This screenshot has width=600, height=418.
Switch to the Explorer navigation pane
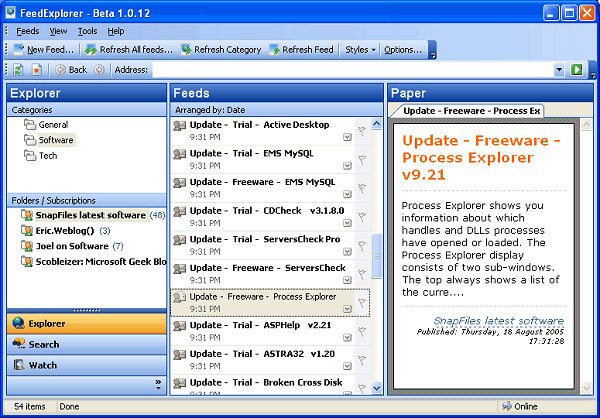87,324
